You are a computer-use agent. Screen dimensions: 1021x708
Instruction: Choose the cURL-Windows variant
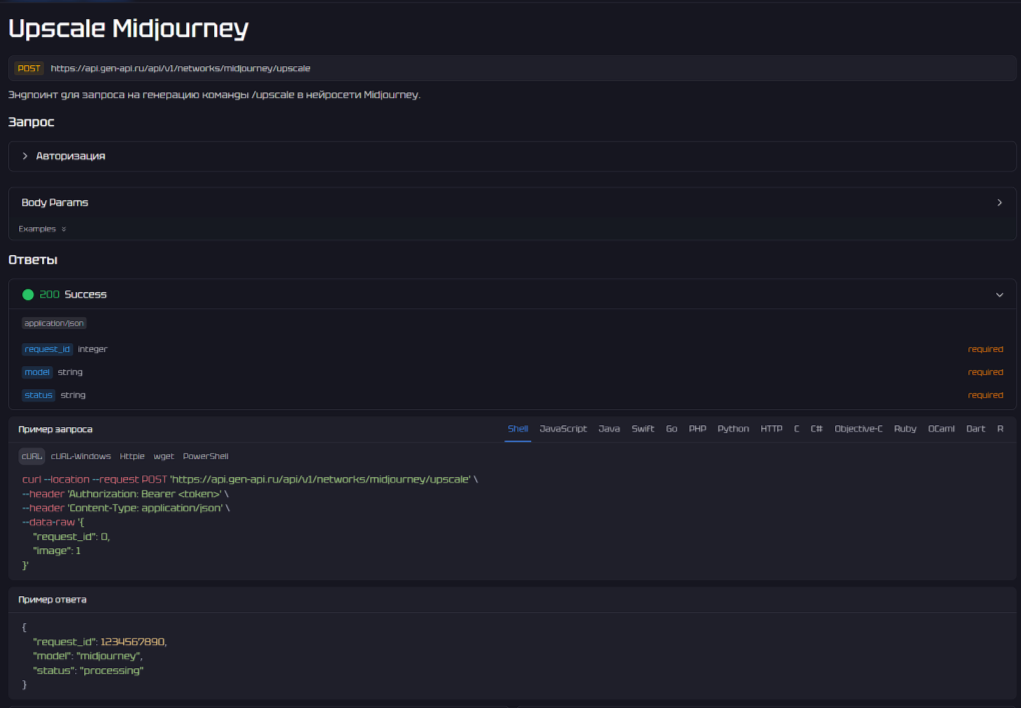point(81,456)
